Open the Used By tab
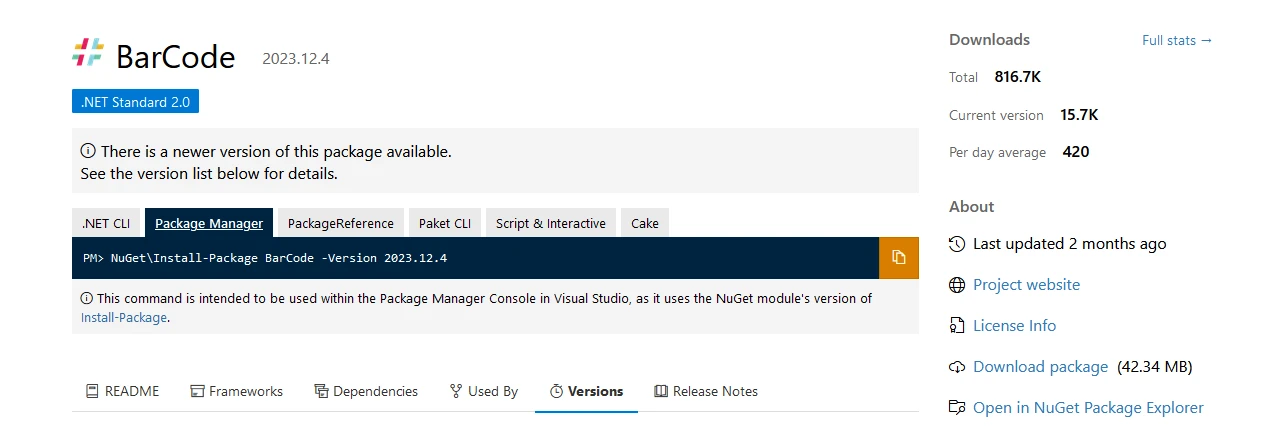The image size is (1287, 433). click(x=484, y=391)
